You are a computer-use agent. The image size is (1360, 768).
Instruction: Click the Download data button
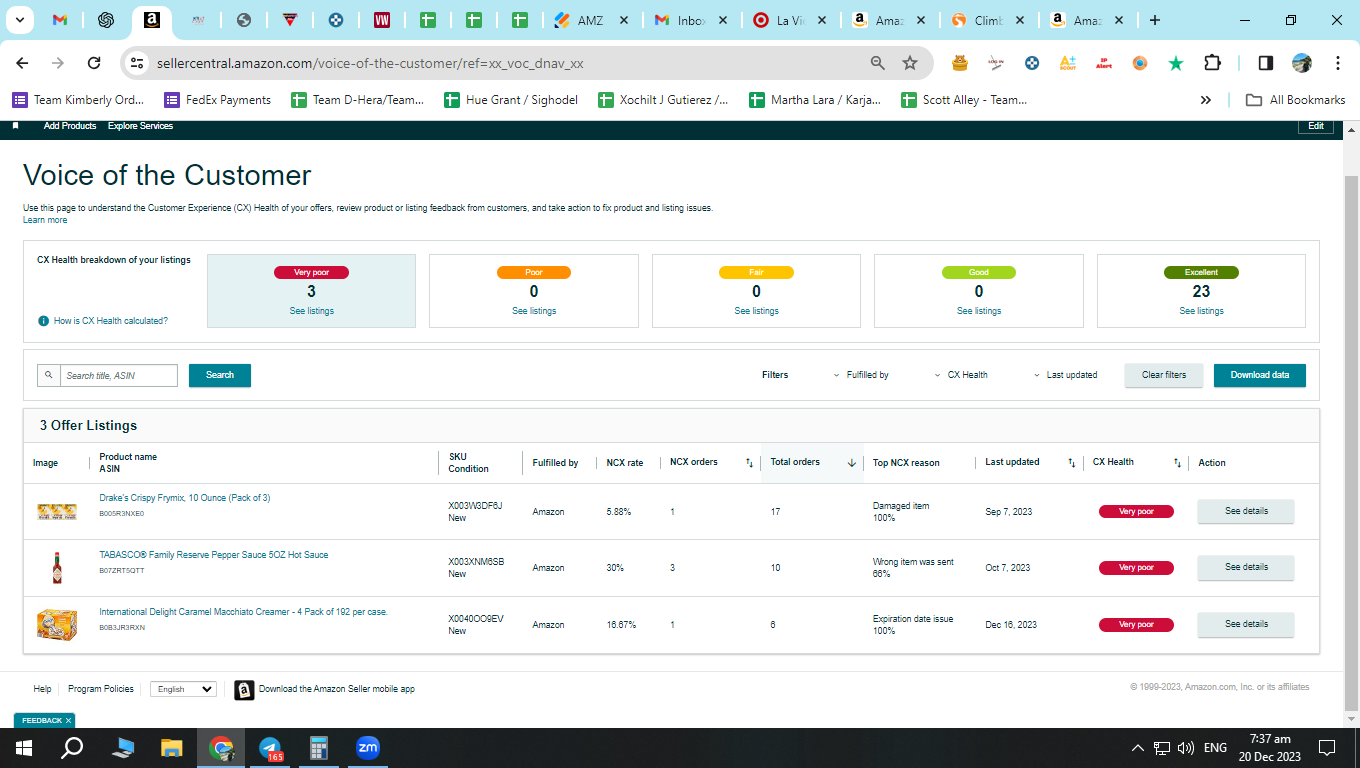[1260, 375]
